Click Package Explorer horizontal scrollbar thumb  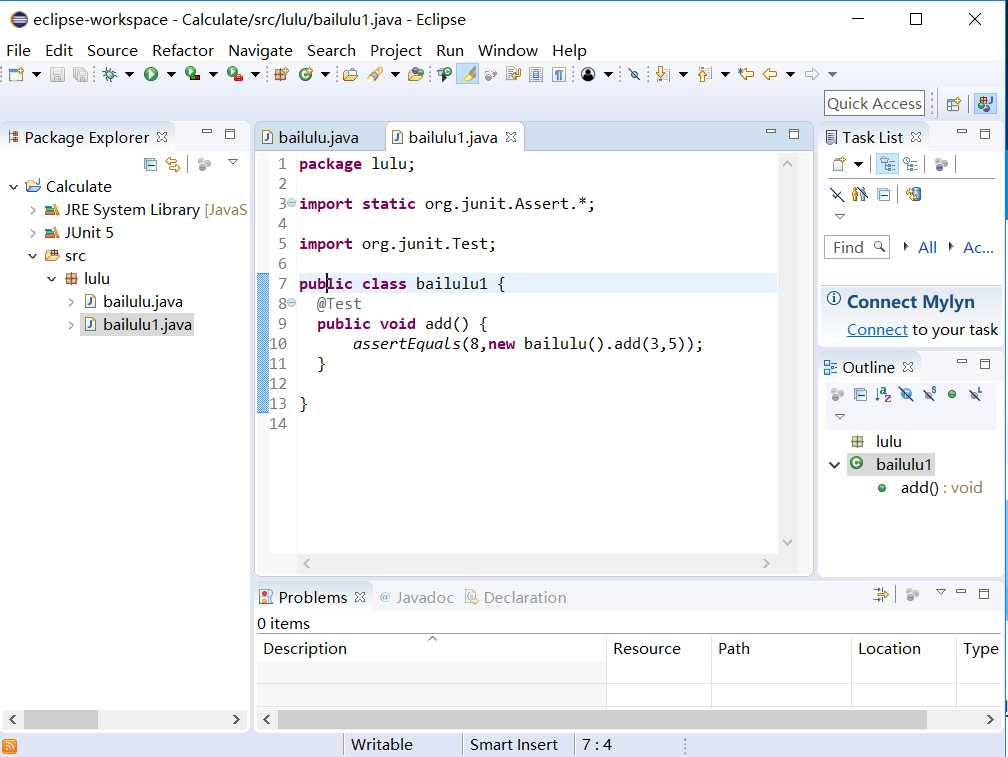pyautogui.click(x=61, y=720)
